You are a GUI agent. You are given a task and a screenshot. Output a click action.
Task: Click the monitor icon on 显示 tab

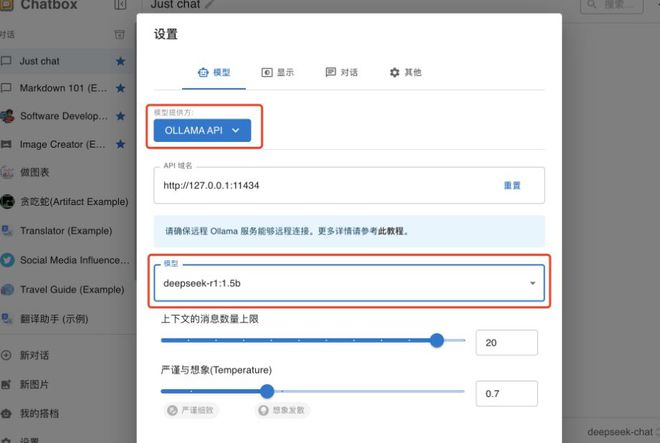(x=267, y=72)
